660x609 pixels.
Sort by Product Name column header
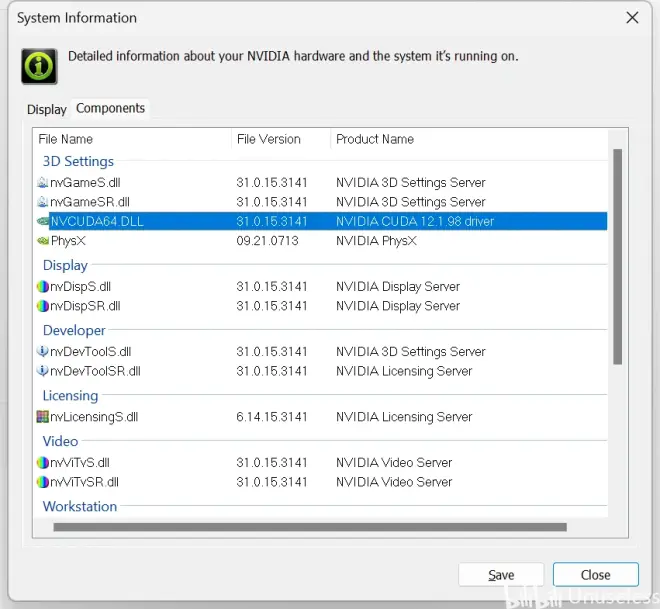tap(375, 139)
